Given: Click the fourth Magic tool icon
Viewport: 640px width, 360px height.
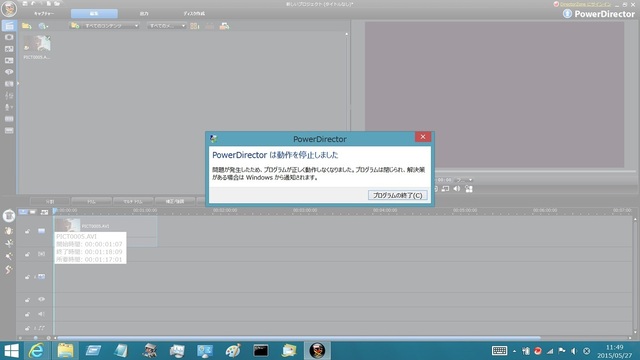Looking at the screenshot, I should [x=9, y=256].
